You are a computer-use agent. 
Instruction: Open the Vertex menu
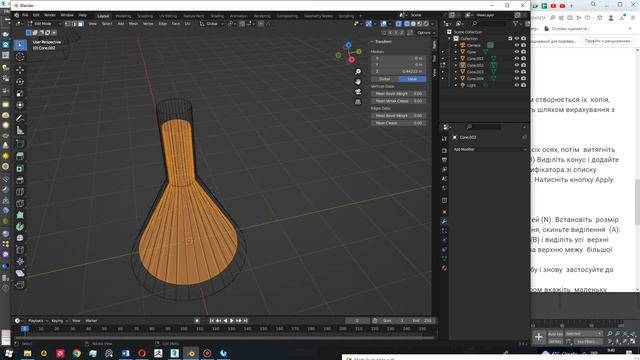click(148, 24)
